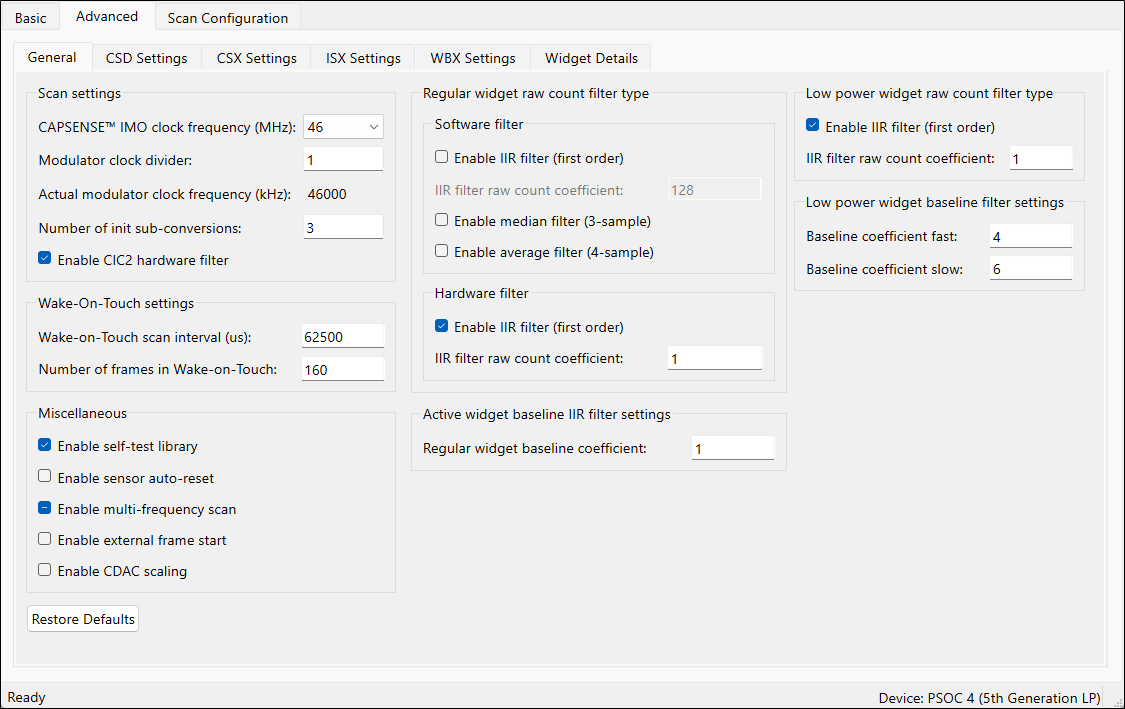The image size is (1125, 709).
Task: Select the Regular widget baseline coefficient field
Action: point(732,449)
